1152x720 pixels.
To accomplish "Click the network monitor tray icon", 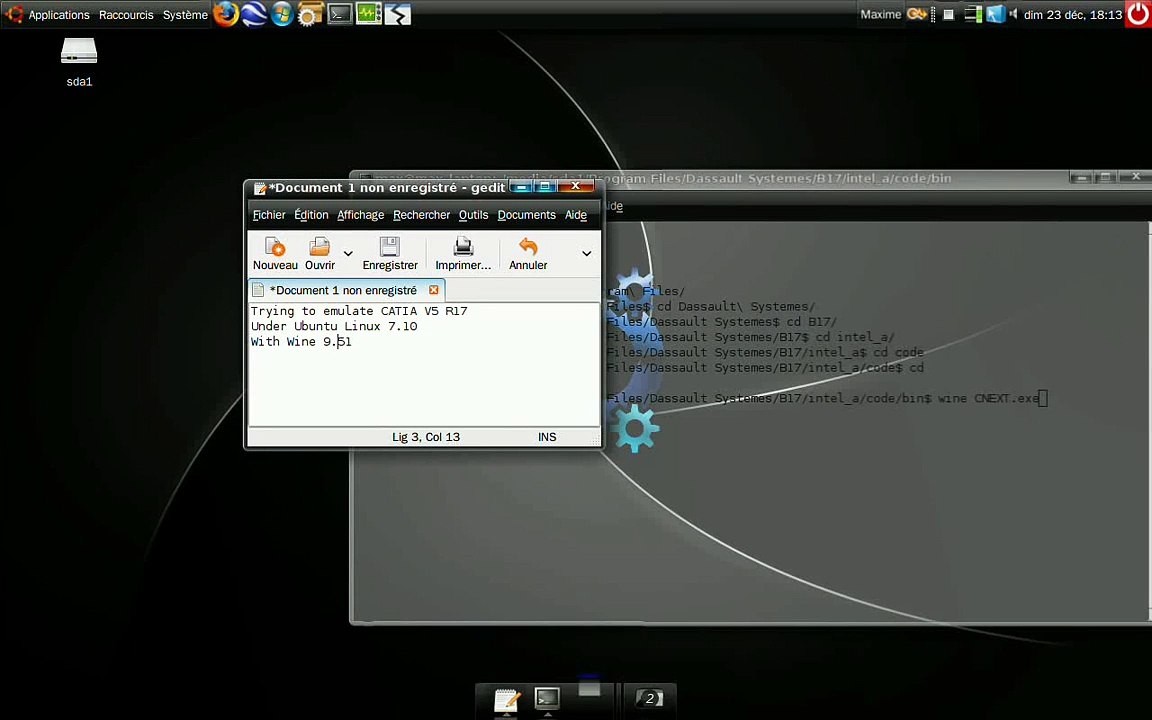I will pos(973,14).
